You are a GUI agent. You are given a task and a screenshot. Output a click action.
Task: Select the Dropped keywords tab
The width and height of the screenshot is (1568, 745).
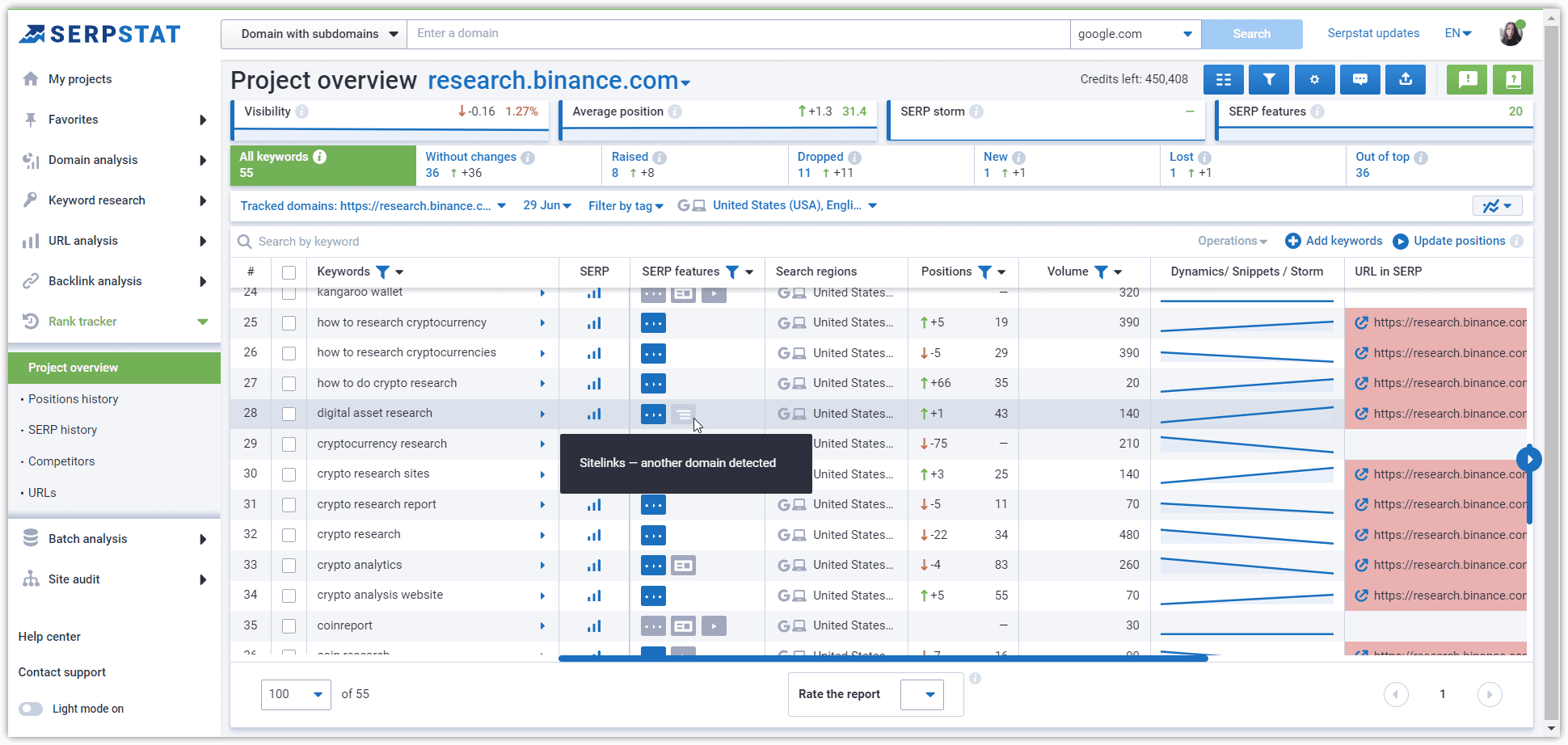[x=880, y=165]
